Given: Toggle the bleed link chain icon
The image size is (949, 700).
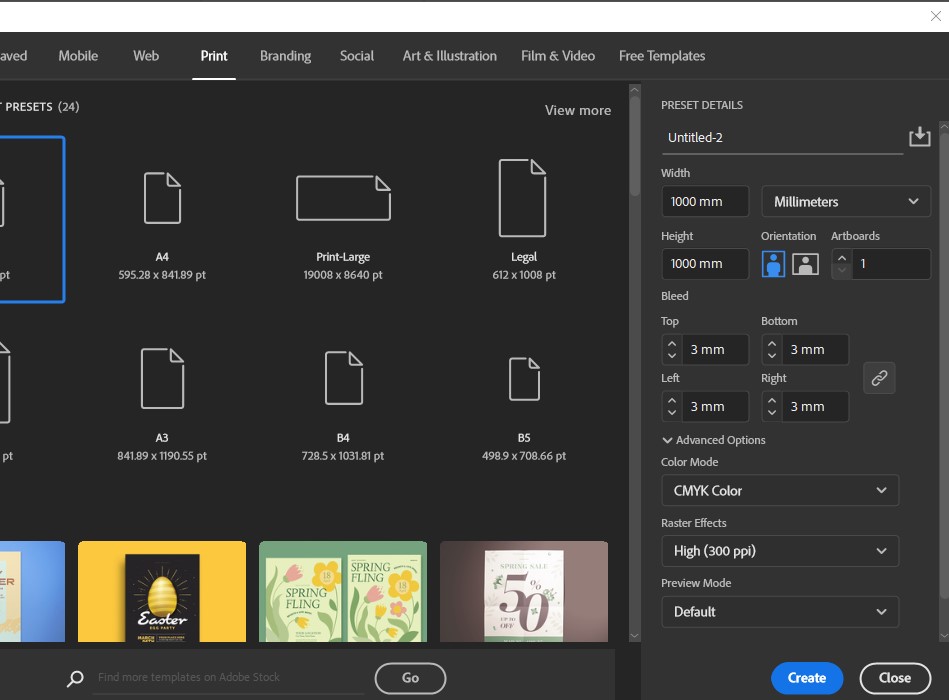Looking at the screenshot, I should pos(879,378).
